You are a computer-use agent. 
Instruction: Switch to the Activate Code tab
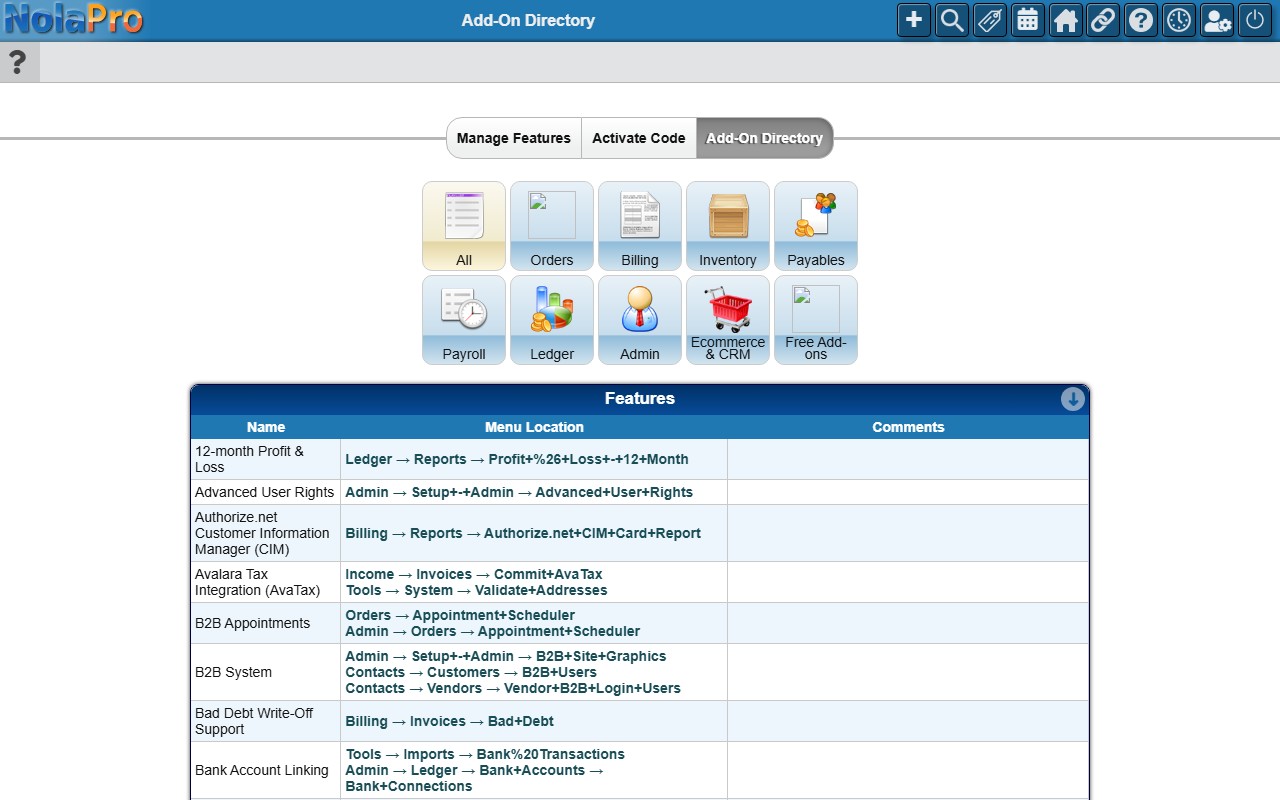pos(639,138)
